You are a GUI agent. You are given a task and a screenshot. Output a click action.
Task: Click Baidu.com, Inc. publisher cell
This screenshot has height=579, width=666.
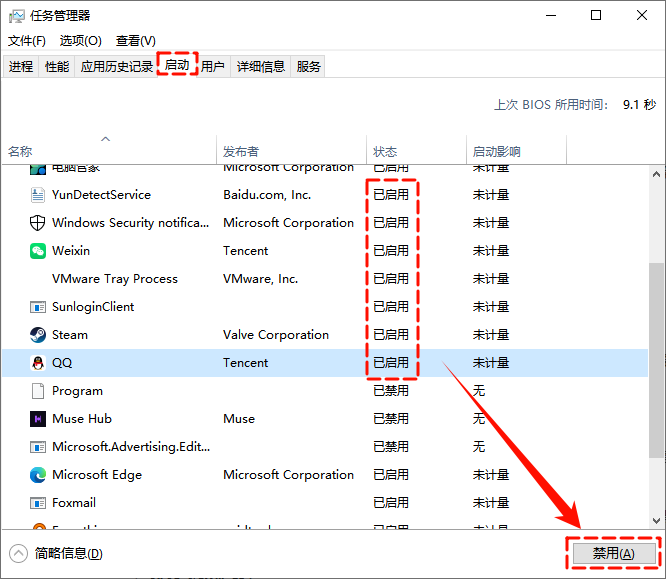pyautogui.click(x=267, y=195)
